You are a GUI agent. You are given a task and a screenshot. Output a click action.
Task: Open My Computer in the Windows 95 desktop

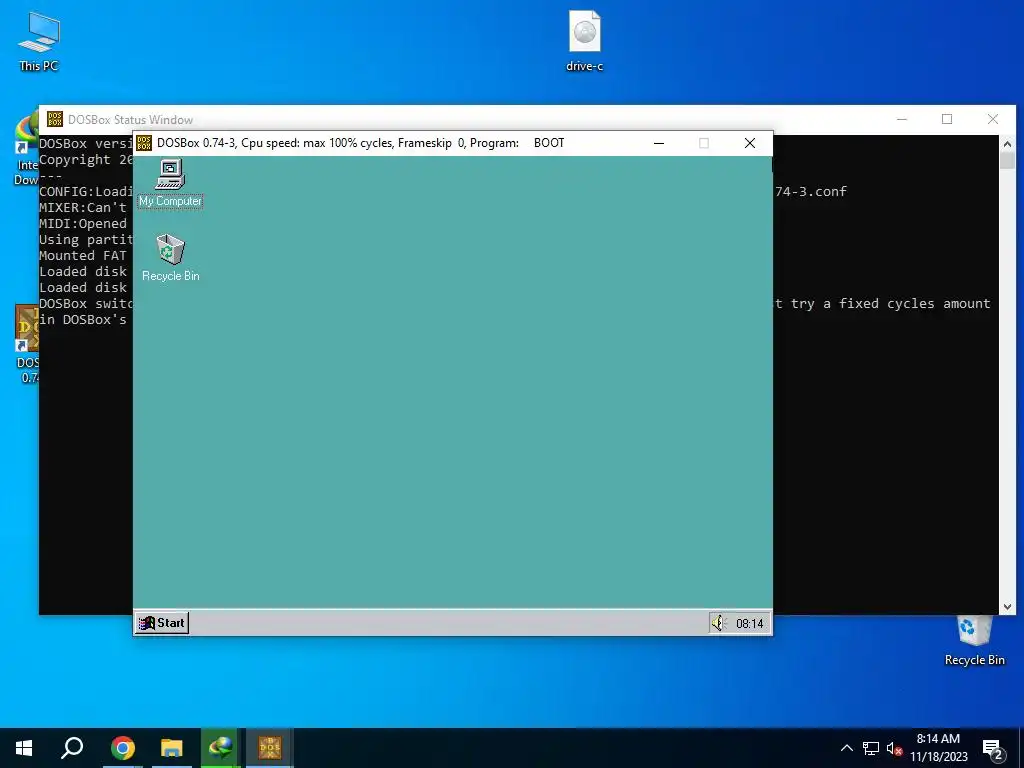(x=170, y=183)
